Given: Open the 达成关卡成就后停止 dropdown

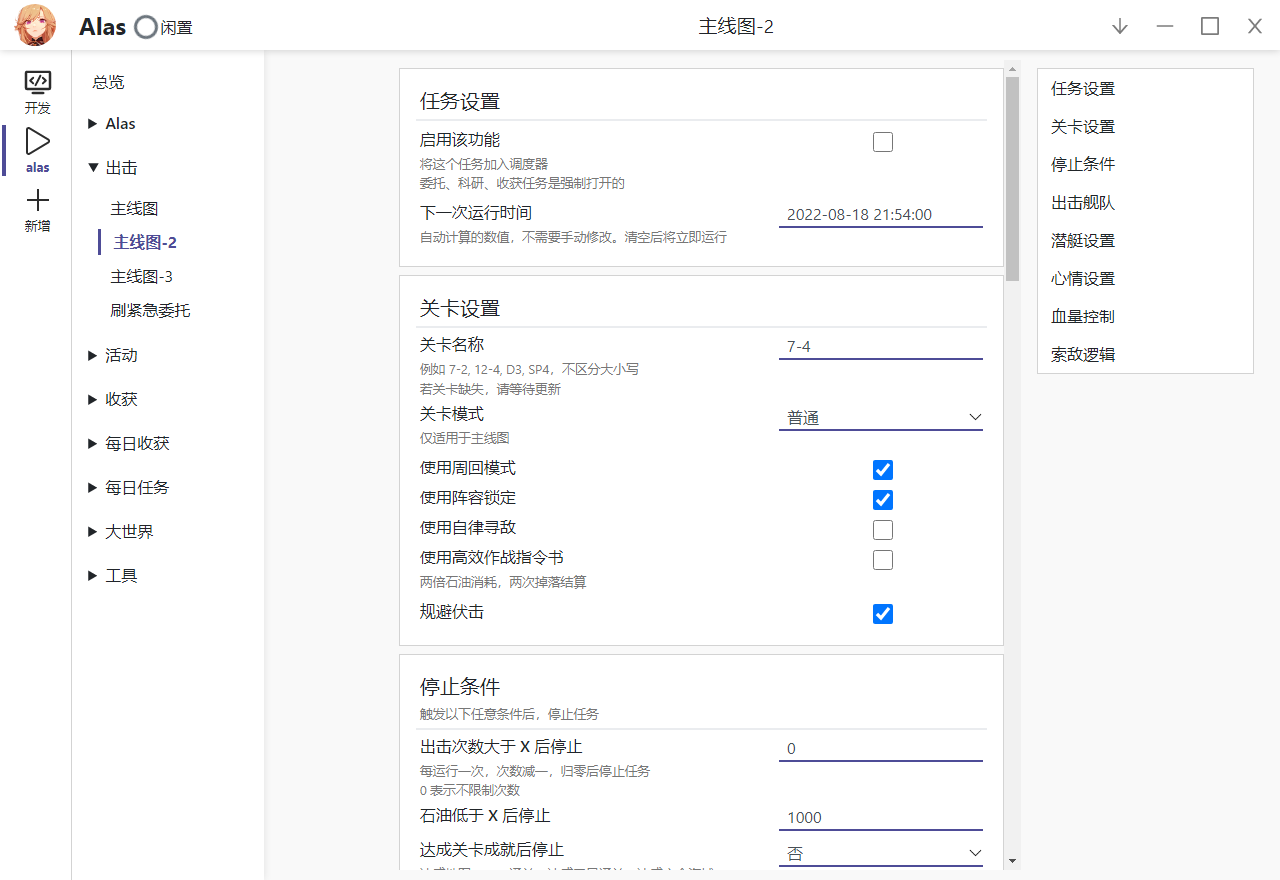Looking at the screenshot, I should pos(880,853).
